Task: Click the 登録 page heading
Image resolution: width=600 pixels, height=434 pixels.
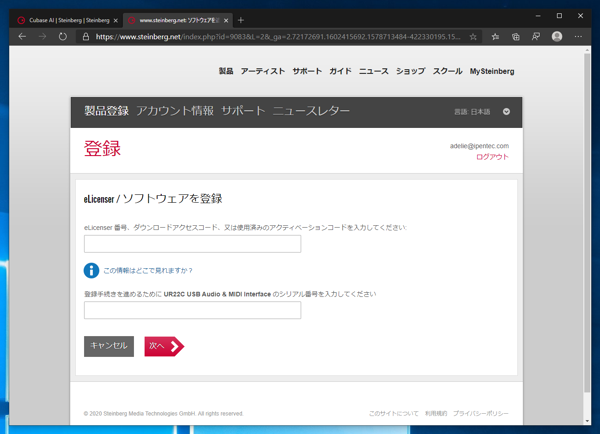Action: point(102,148)
